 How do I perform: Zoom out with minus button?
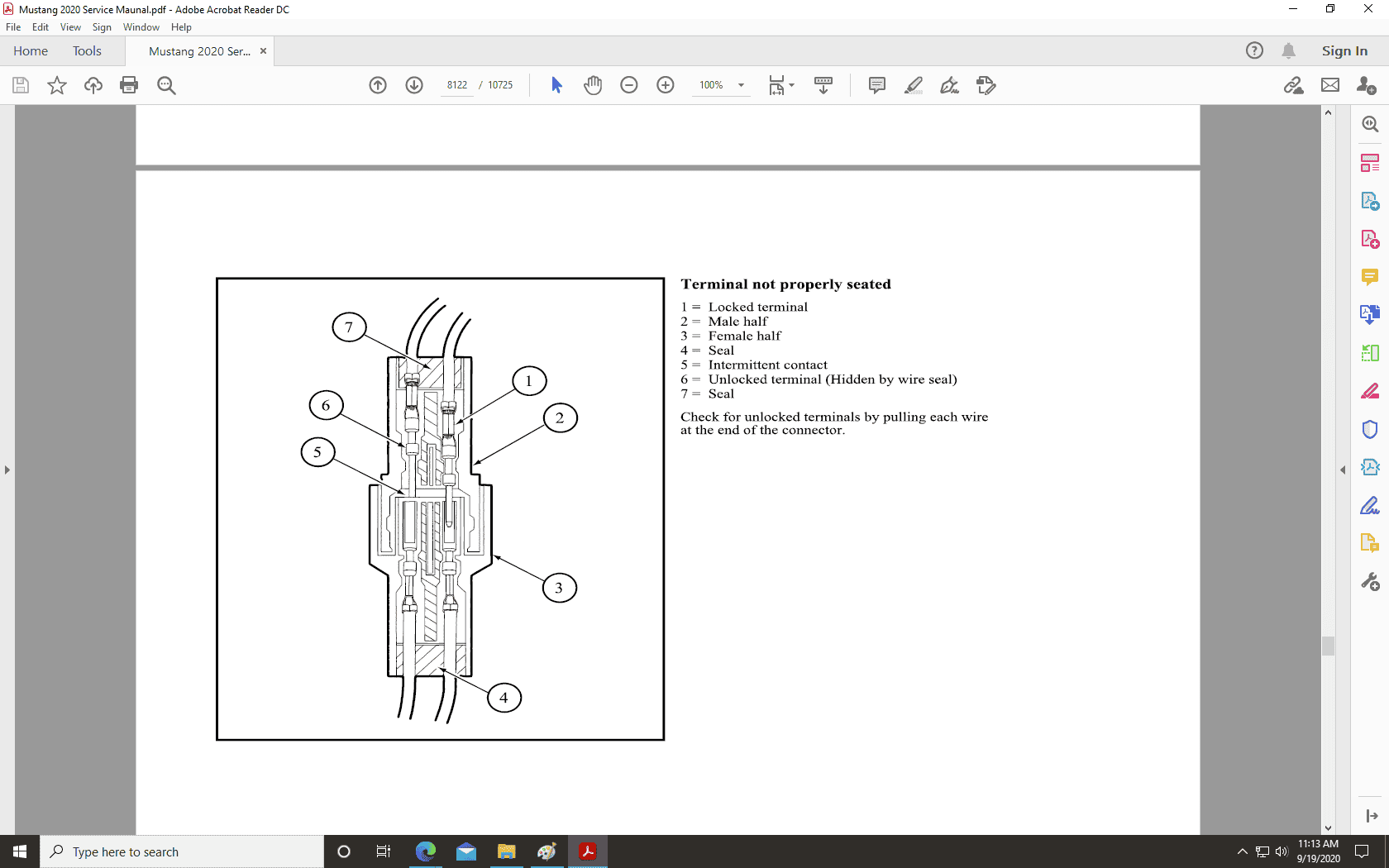(629, 85)
